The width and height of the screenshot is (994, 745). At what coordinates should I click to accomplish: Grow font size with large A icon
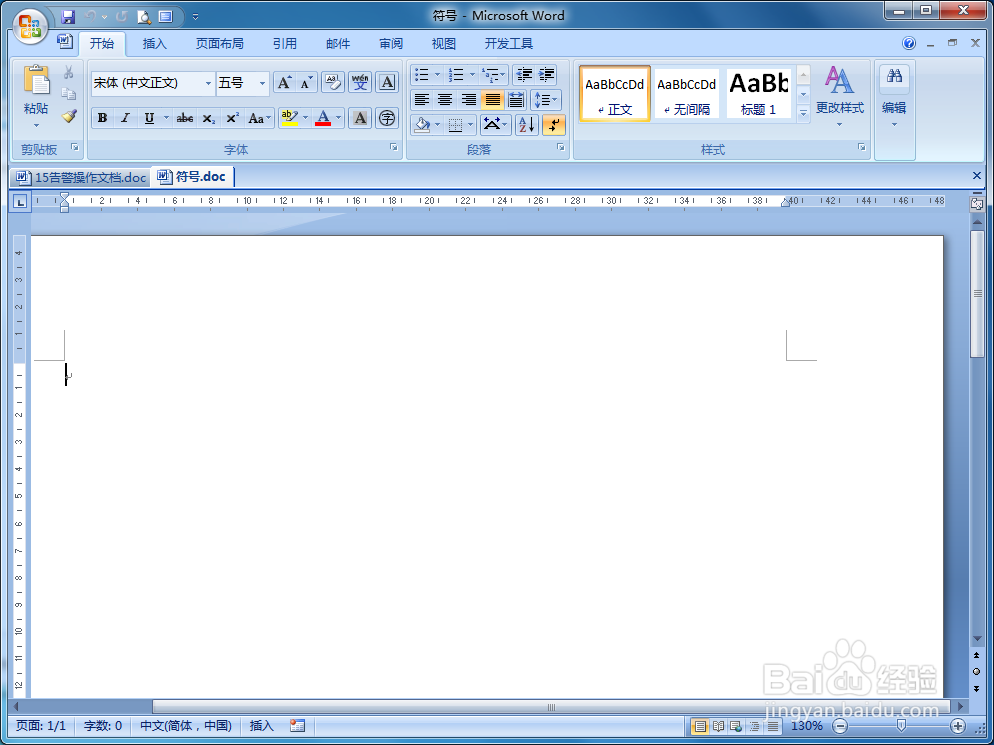(285, 82)
